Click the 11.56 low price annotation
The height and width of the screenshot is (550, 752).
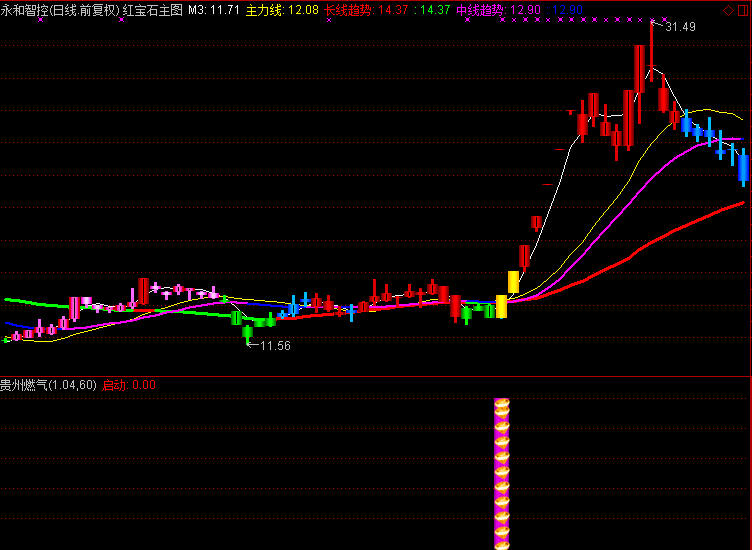click(275, 346)
